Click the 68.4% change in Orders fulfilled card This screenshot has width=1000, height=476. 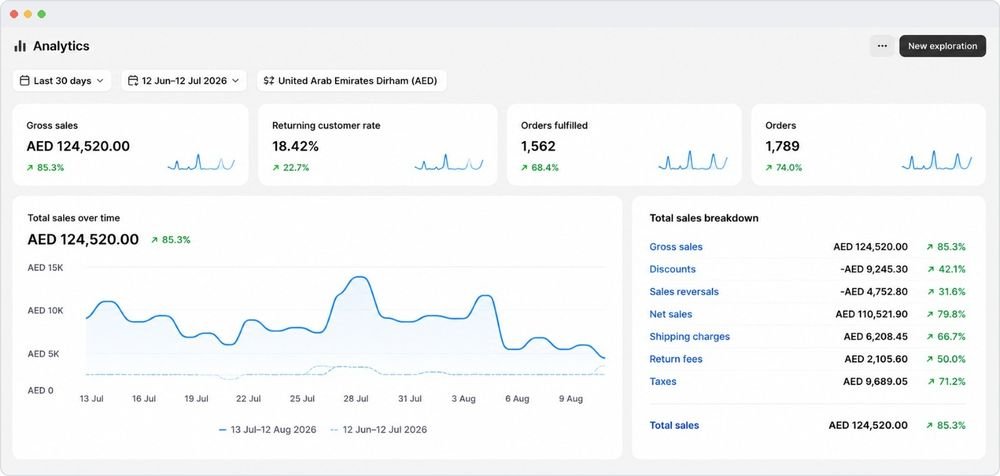(x=540, y=168)
